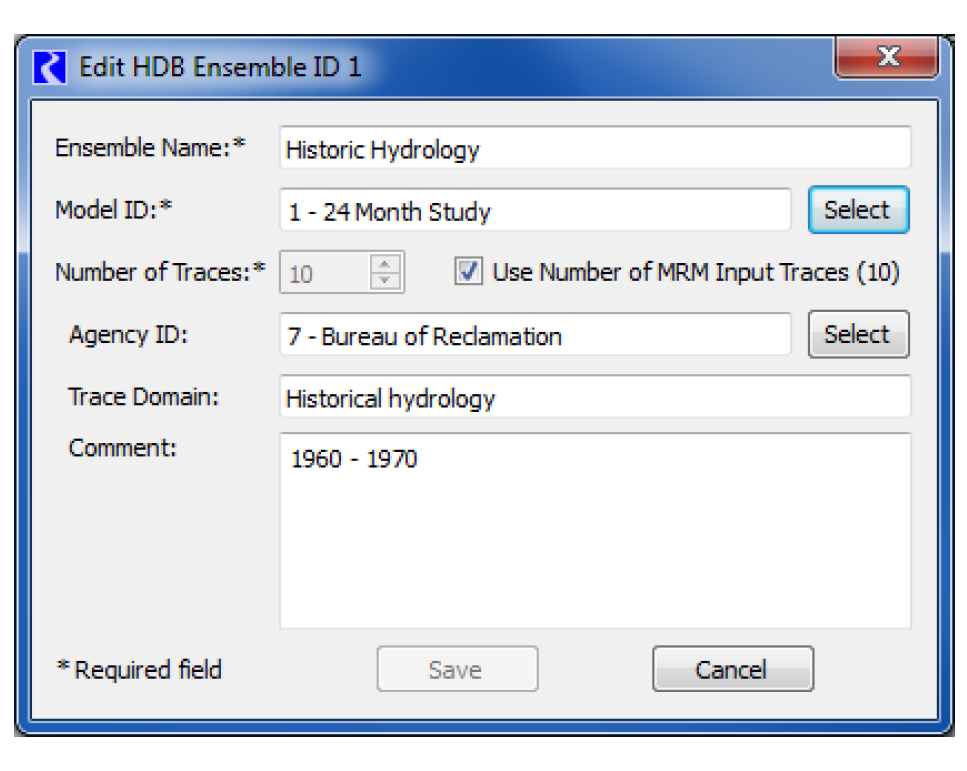Close the Edit HDB Ensemble dialog

click(886, 59)
